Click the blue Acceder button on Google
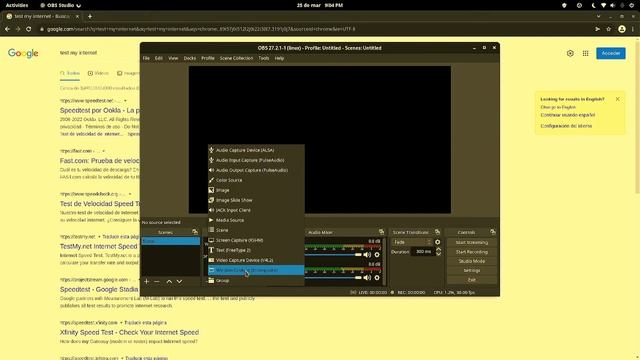Viewport: 640px width, 360px height. (x=611, y=53)
